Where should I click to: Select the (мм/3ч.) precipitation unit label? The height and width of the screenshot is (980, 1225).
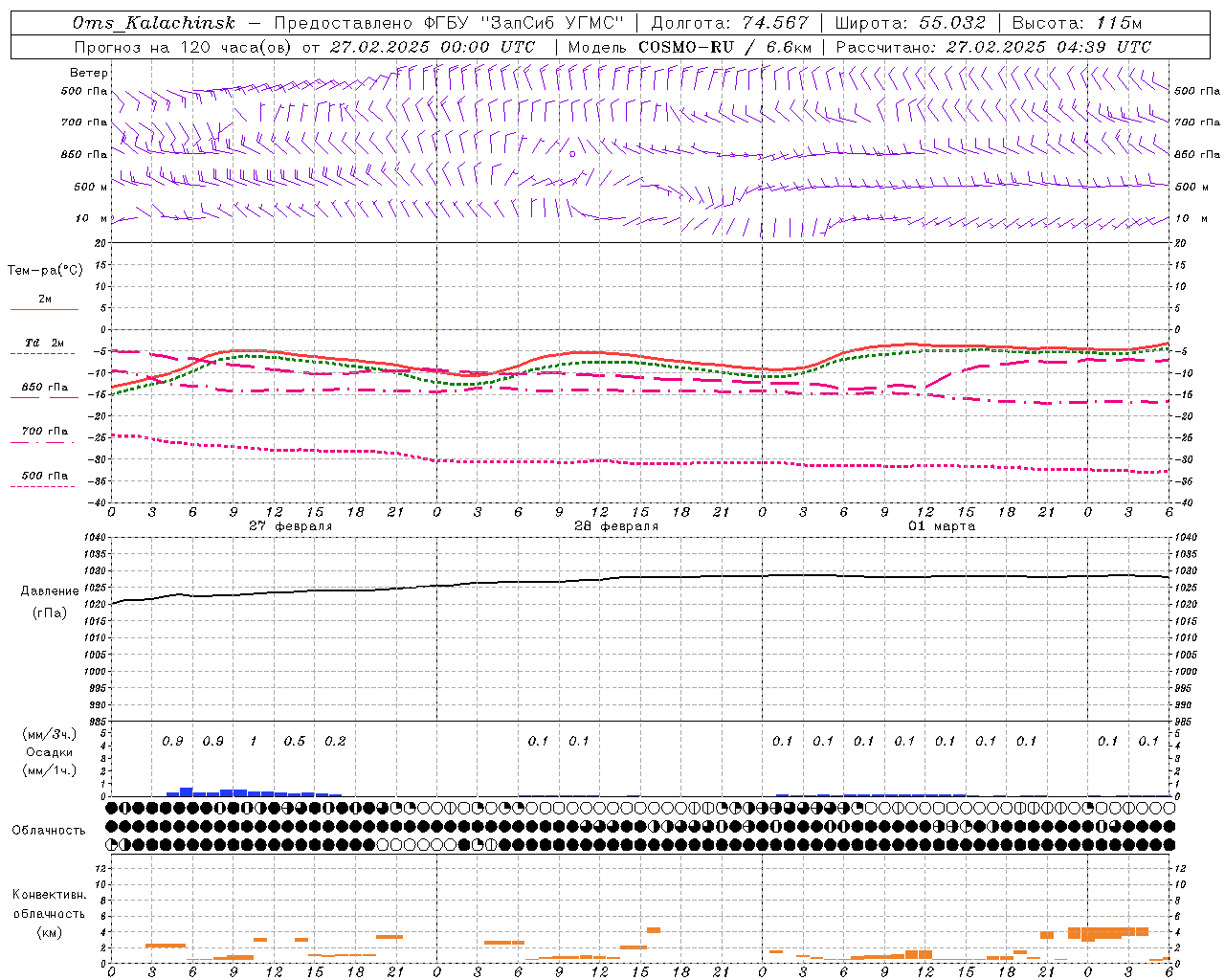pos(49,734)
